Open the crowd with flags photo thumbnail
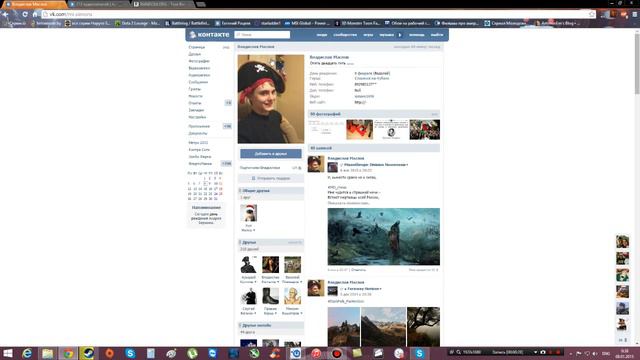 [424, 129]
